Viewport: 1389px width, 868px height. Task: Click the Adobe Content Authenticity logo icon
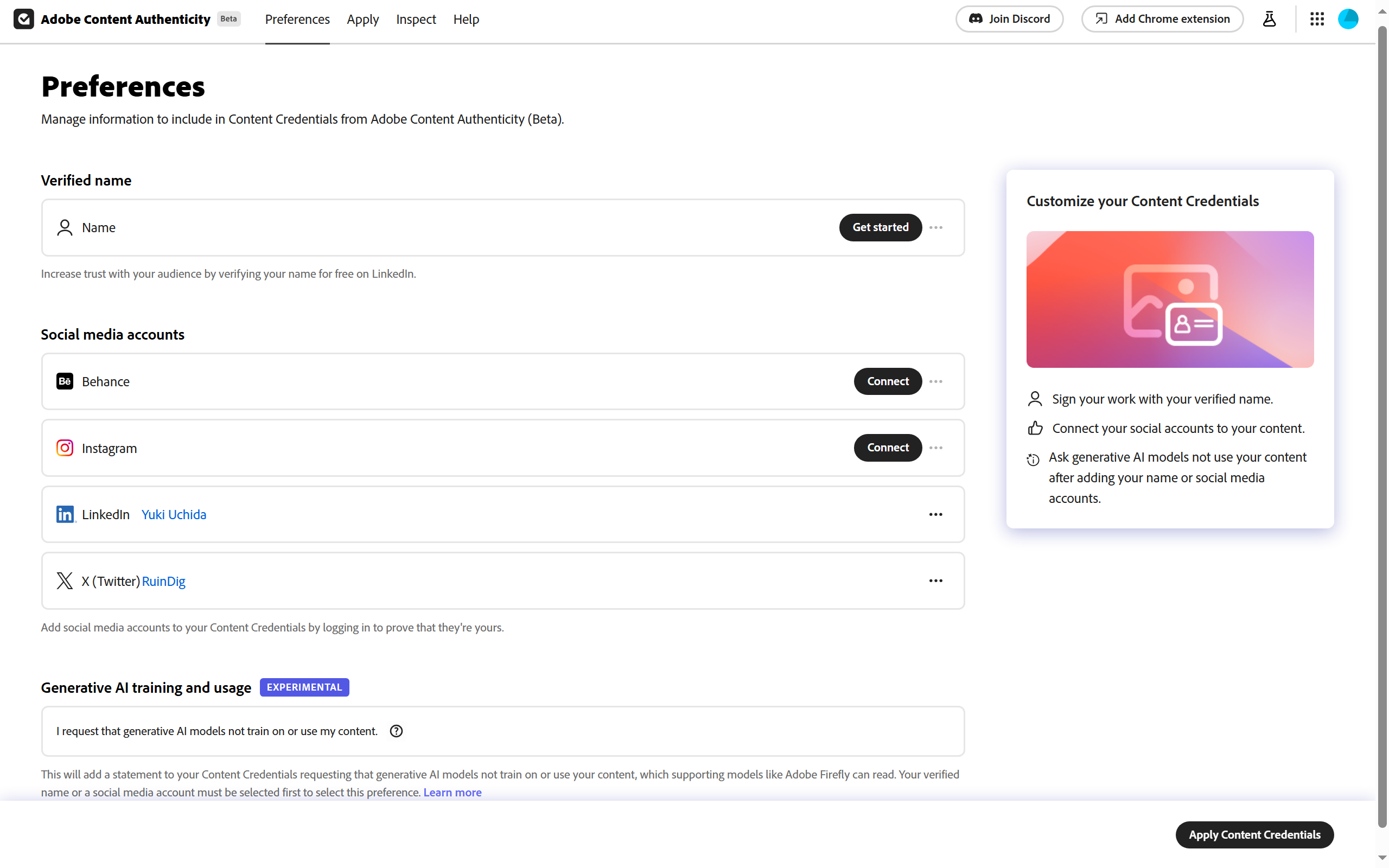click(23, 19)
